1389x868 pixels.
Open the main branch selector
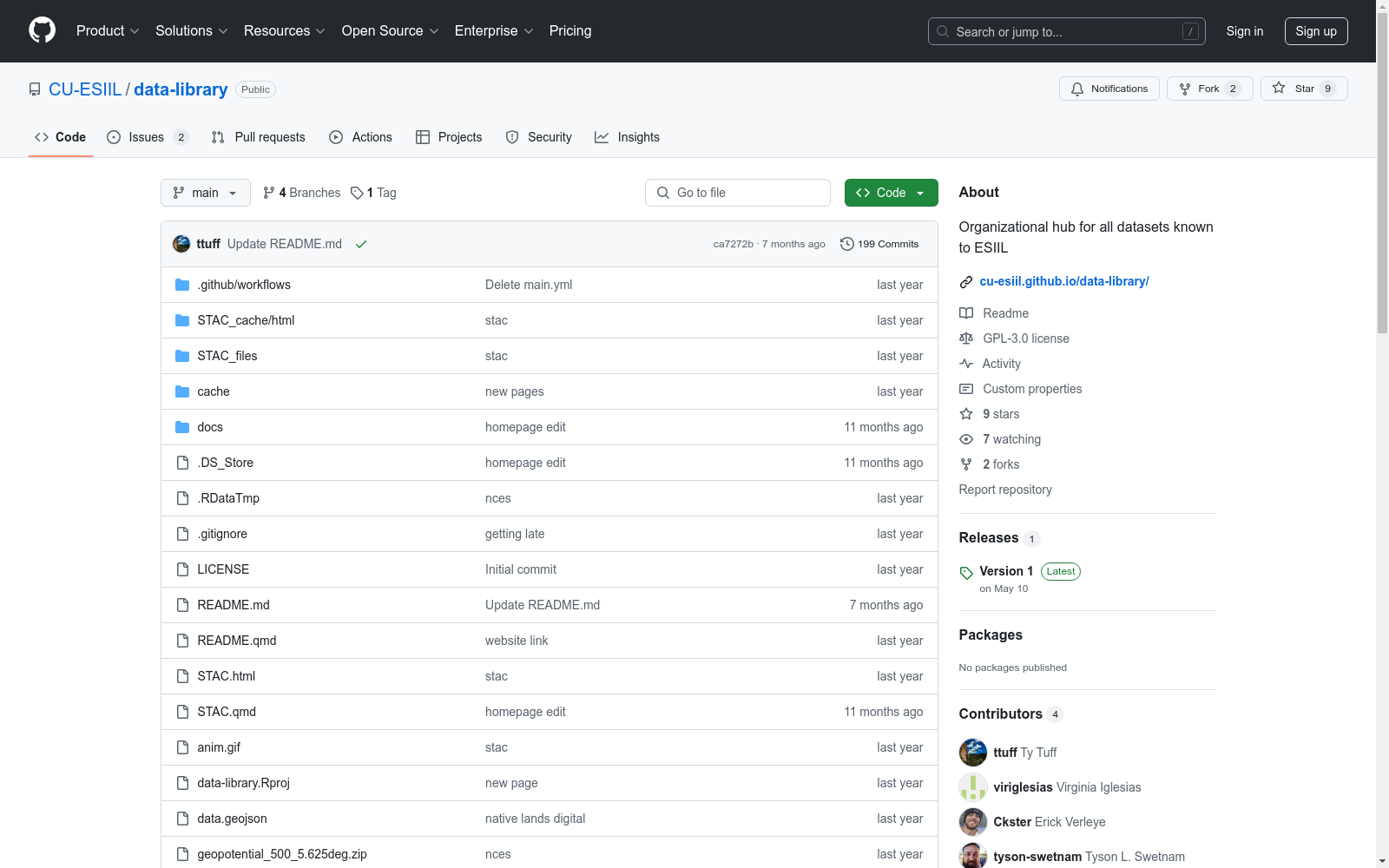pos(206,193)
